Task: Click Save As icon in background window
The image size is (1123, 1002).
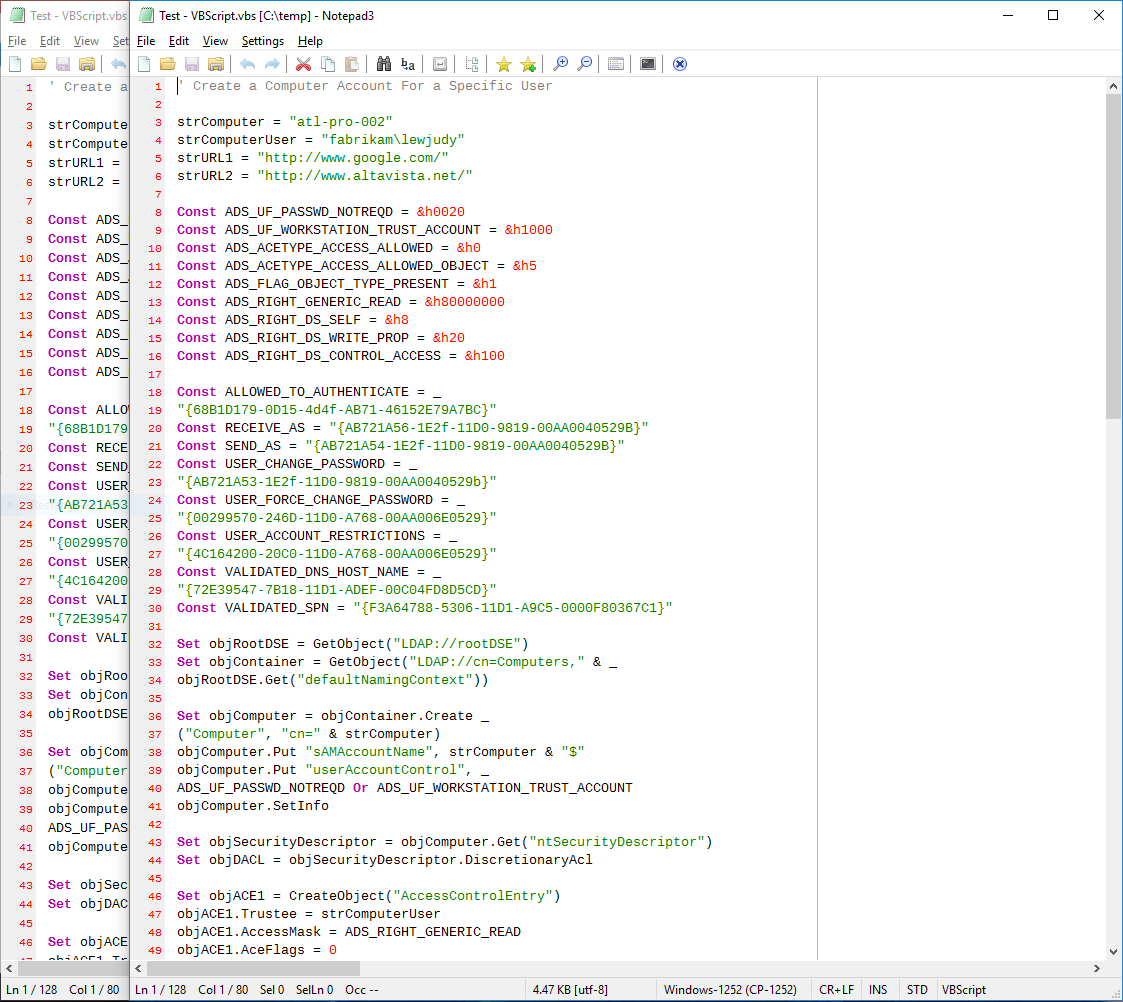Action: (87, 64)
